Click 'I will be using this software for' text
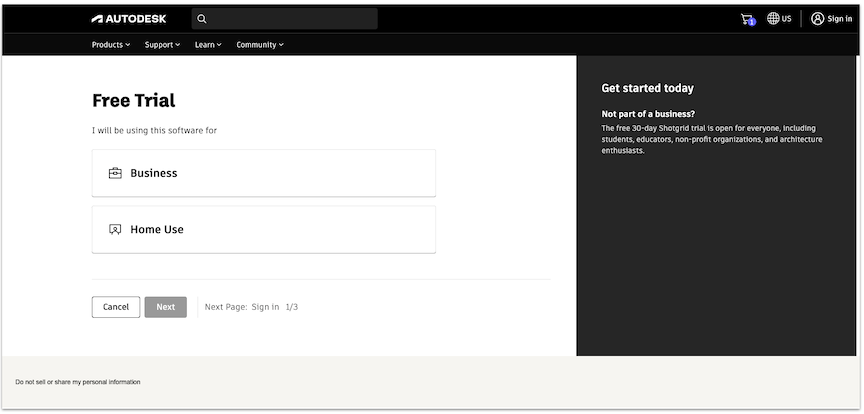The height and width of the screenshot is (414, 864). click(x=154, y=131)
